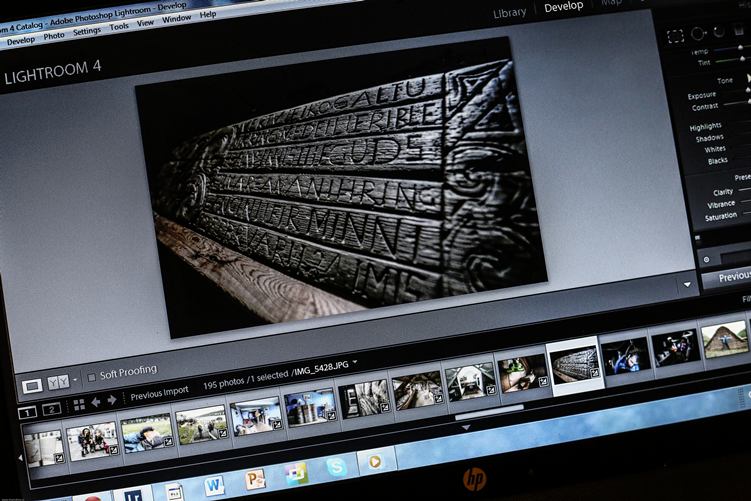751x501 pixels.
Task: Toggle the panel switch above the target icon
Action: 697,238
